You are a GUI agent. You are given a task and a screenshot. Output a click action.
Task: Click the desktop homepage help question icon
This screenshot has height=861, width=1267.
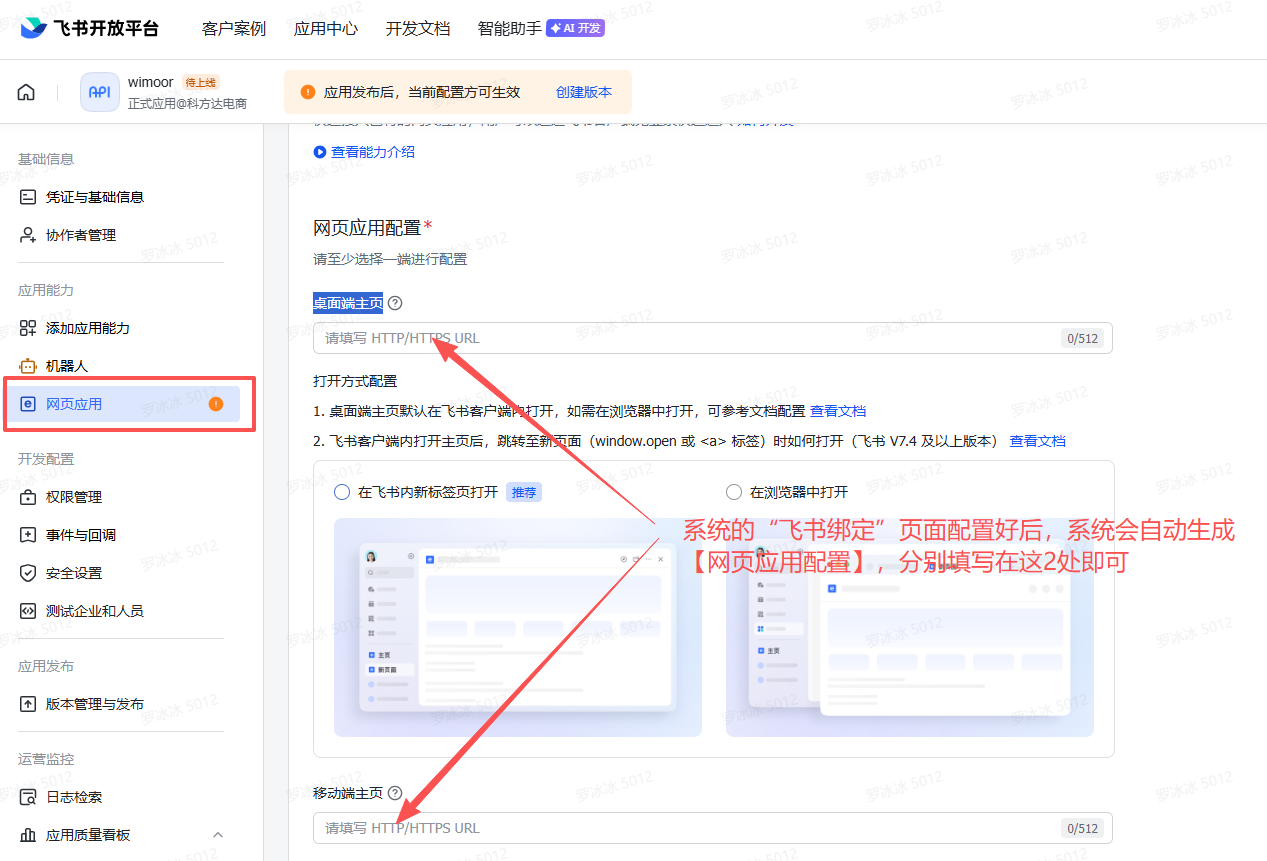pos(395,303)
